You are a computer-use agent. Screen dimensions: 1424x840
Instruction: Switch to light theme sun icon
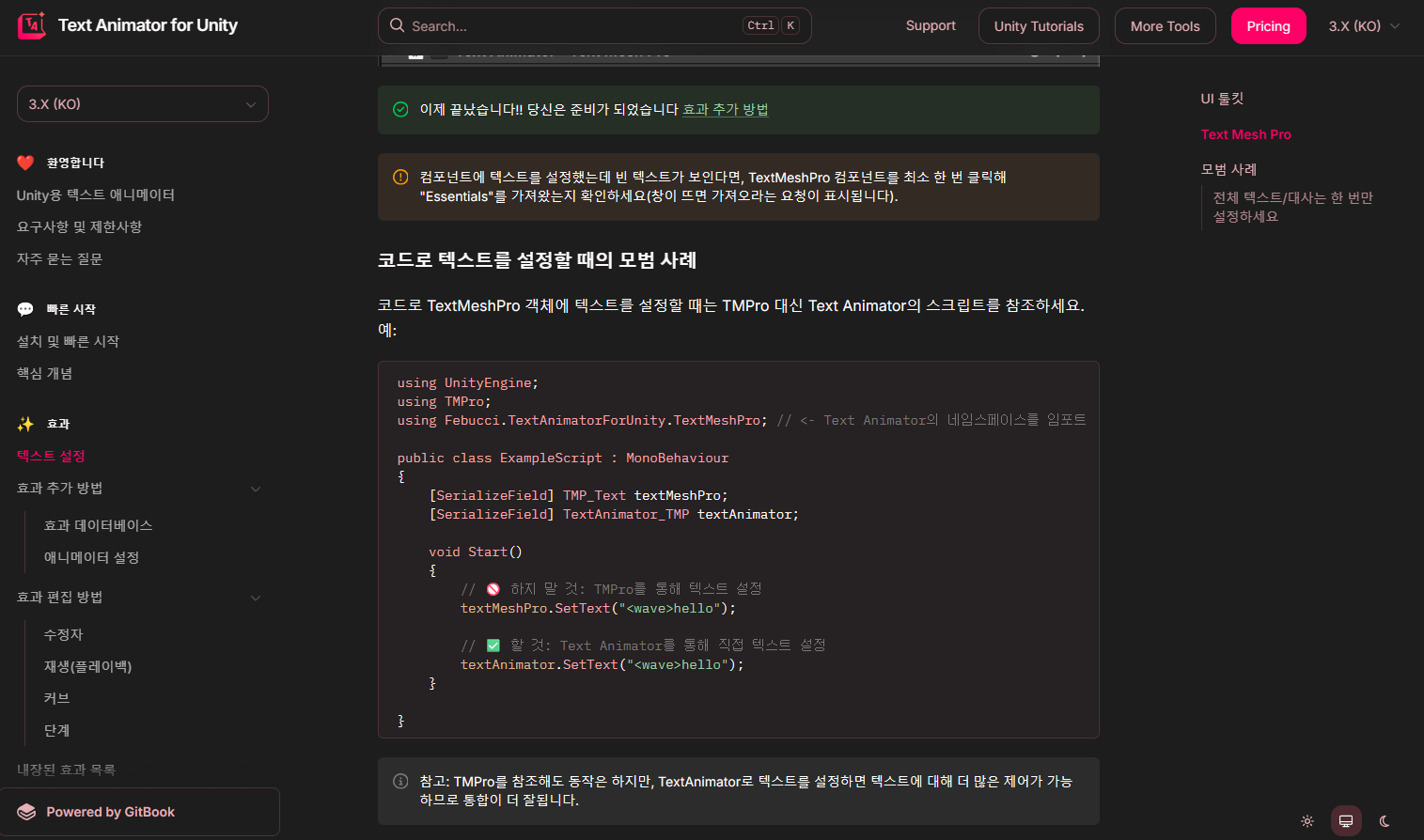tap(1307, 821)
